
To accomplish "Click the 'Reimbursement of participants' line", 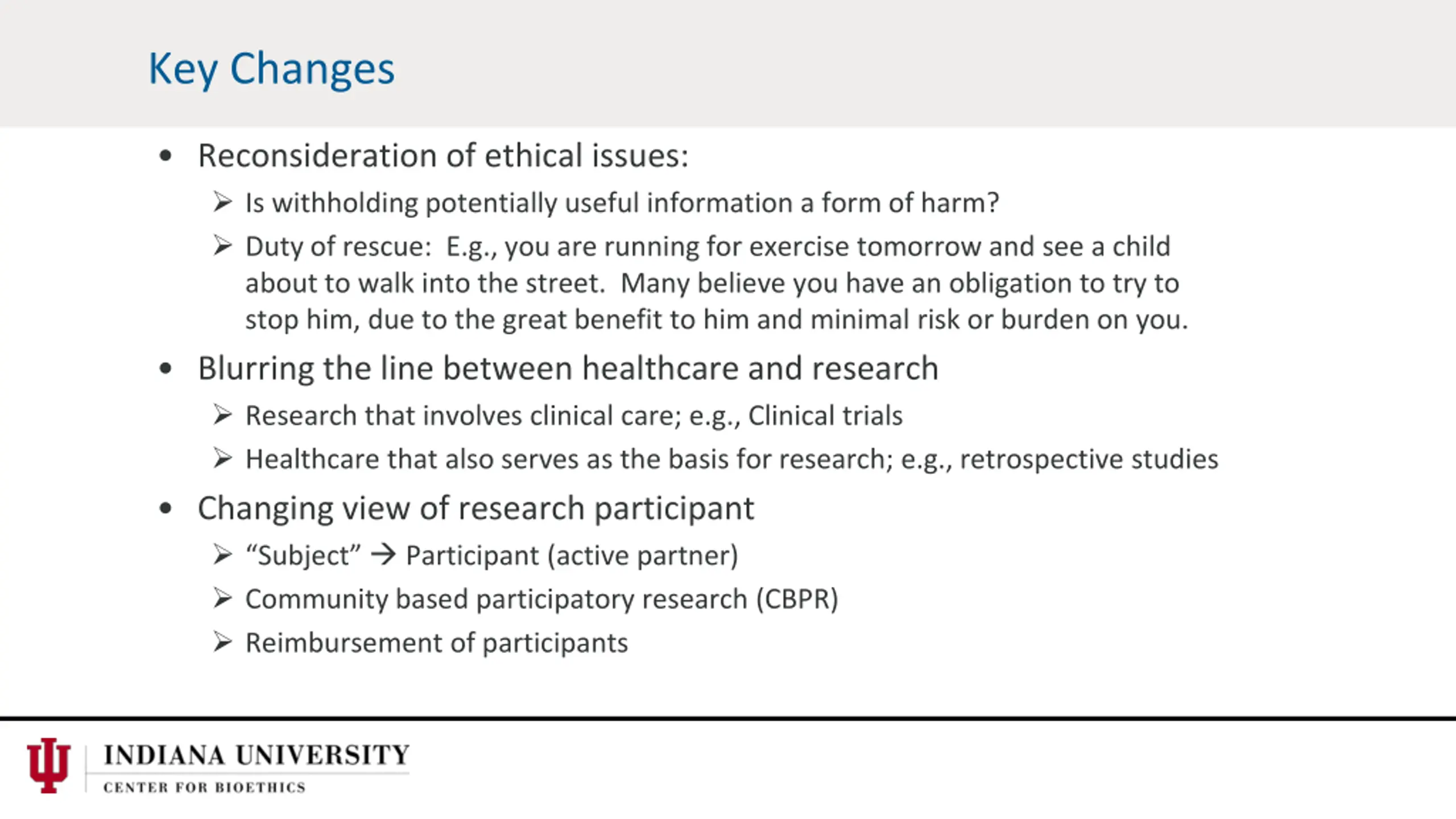I will (436, 643).
